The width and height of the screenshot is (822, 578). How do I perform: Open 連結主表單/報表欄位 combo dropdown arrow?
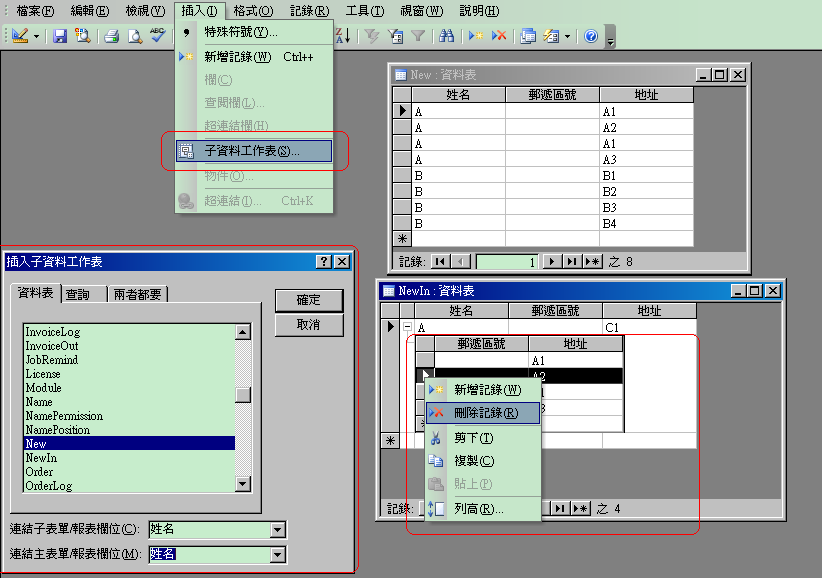[278, 555]
